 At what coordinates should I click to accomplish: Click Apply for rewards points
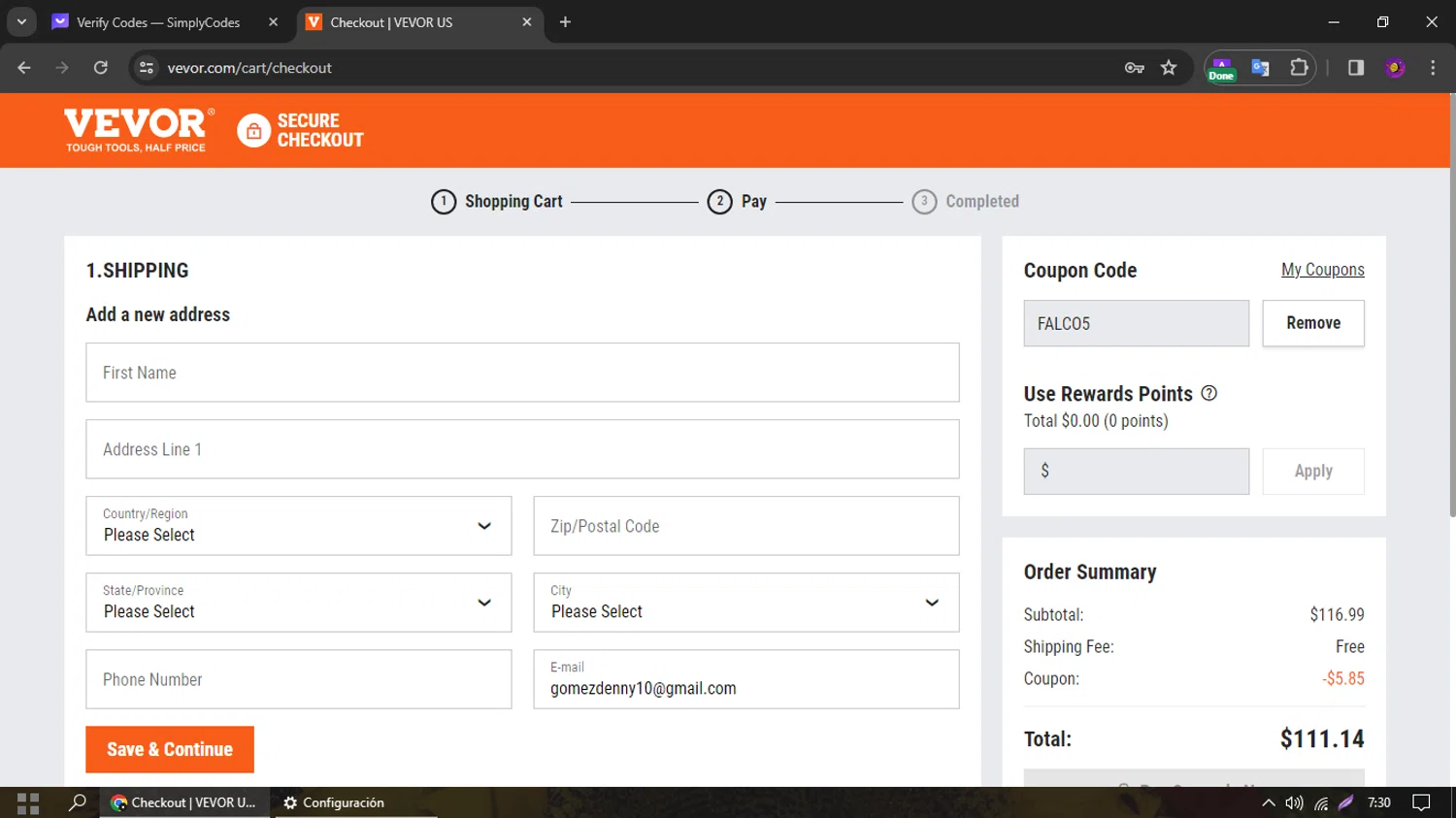point(1313,472)
